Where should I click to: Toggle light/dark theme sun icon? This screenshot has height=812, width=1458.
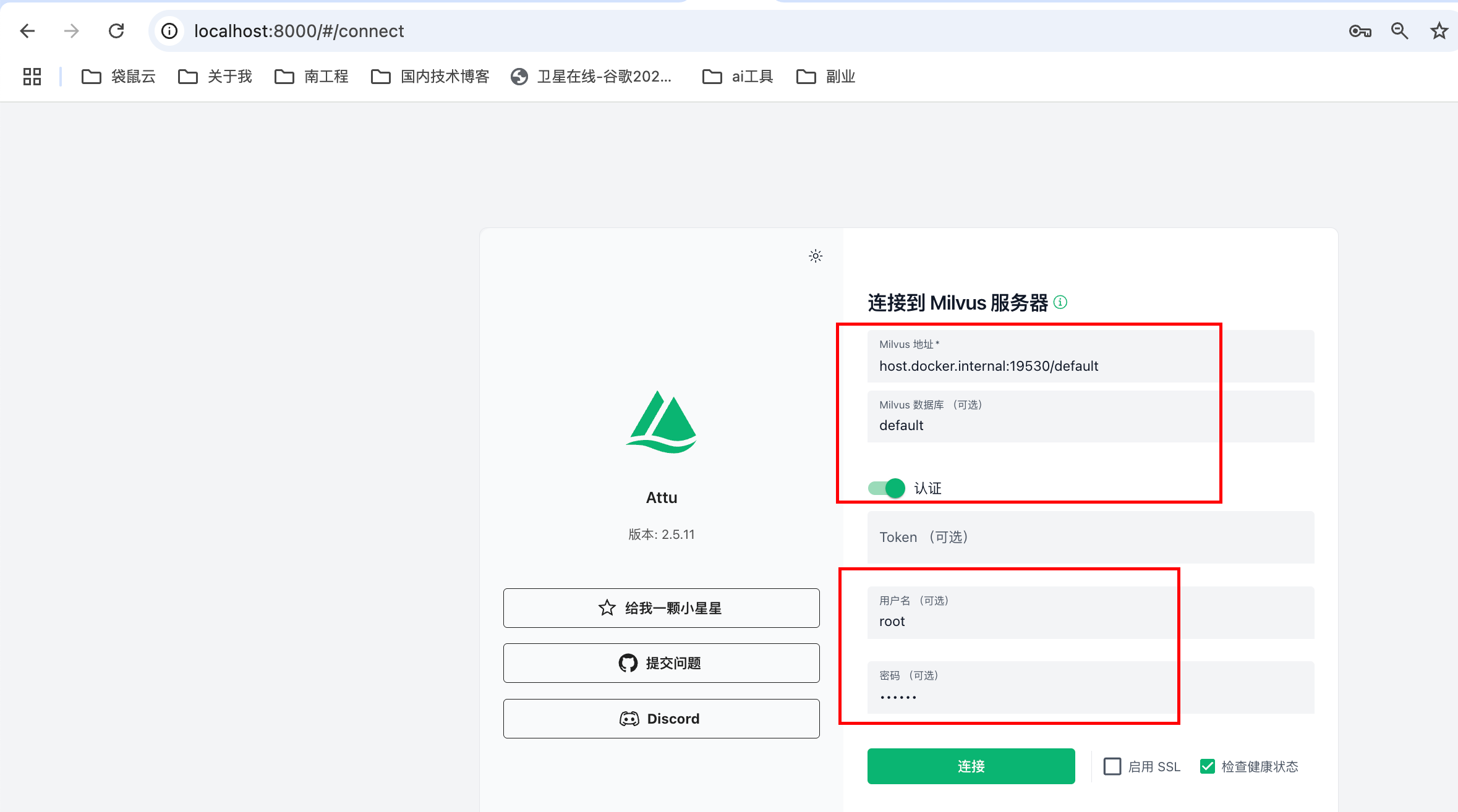(x=816, y=256)
